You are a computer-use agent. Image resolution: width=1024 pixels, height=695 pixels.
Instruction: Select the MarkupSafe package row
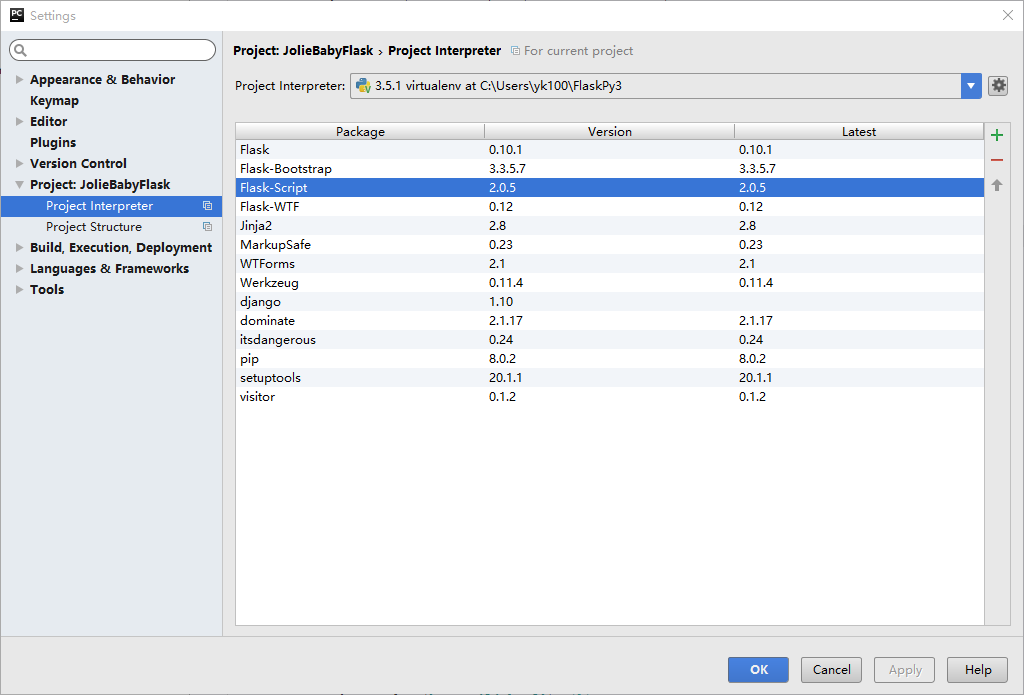[609, 244]
